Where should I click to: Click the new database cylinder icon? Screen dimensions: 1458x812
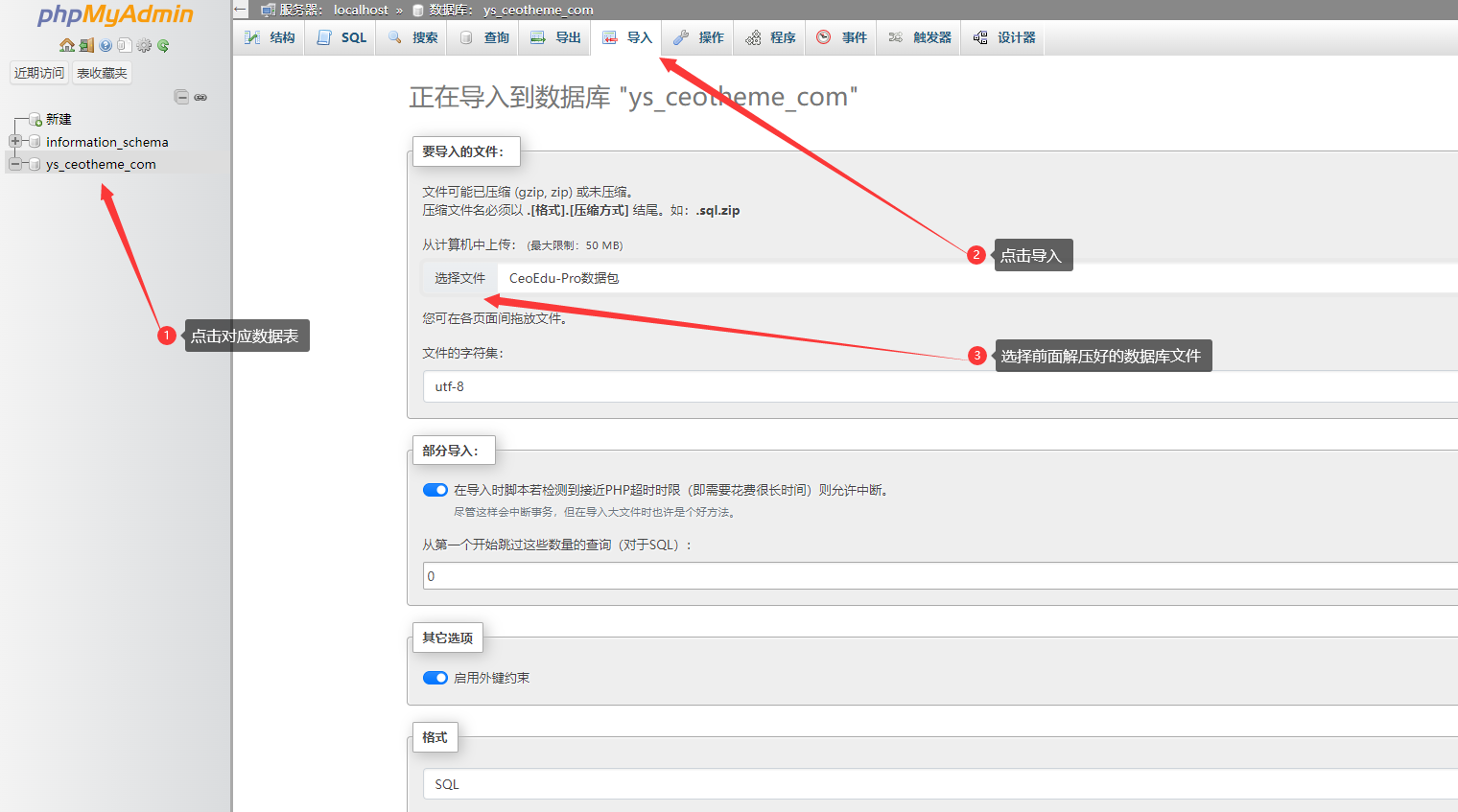tap(35, 120)
